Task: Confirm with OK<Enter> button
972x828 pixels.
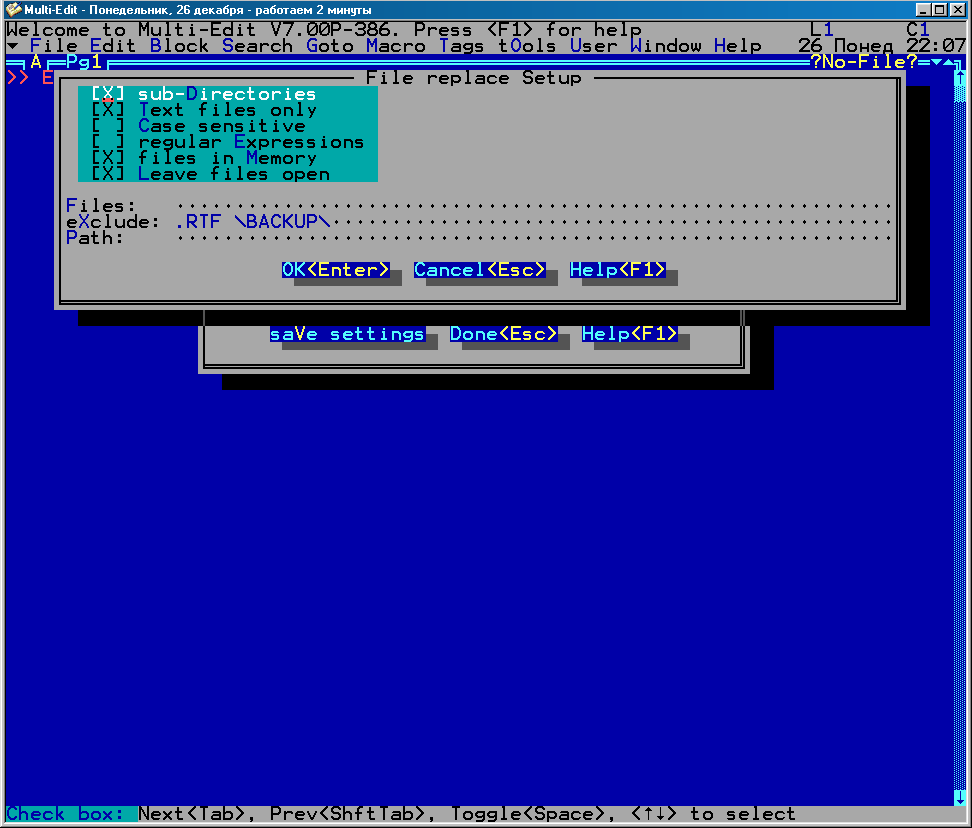Action: 335,270
